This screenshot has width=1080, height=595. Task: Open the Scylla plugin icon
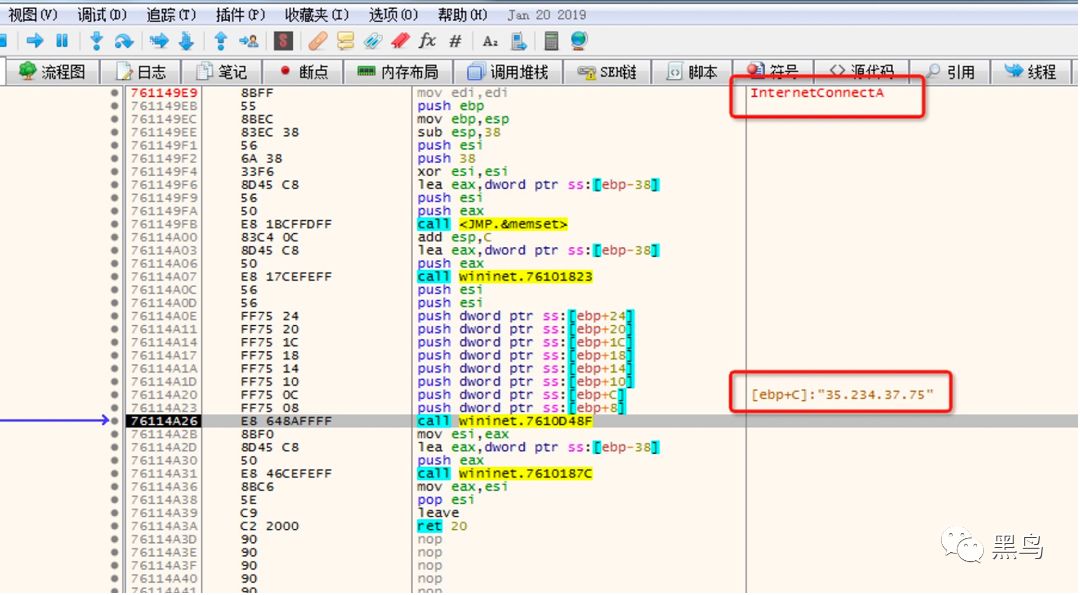click(284, 41)
